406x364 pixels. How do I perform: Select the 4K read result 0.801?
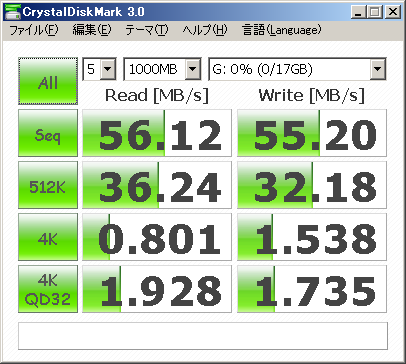click(157, 237)
